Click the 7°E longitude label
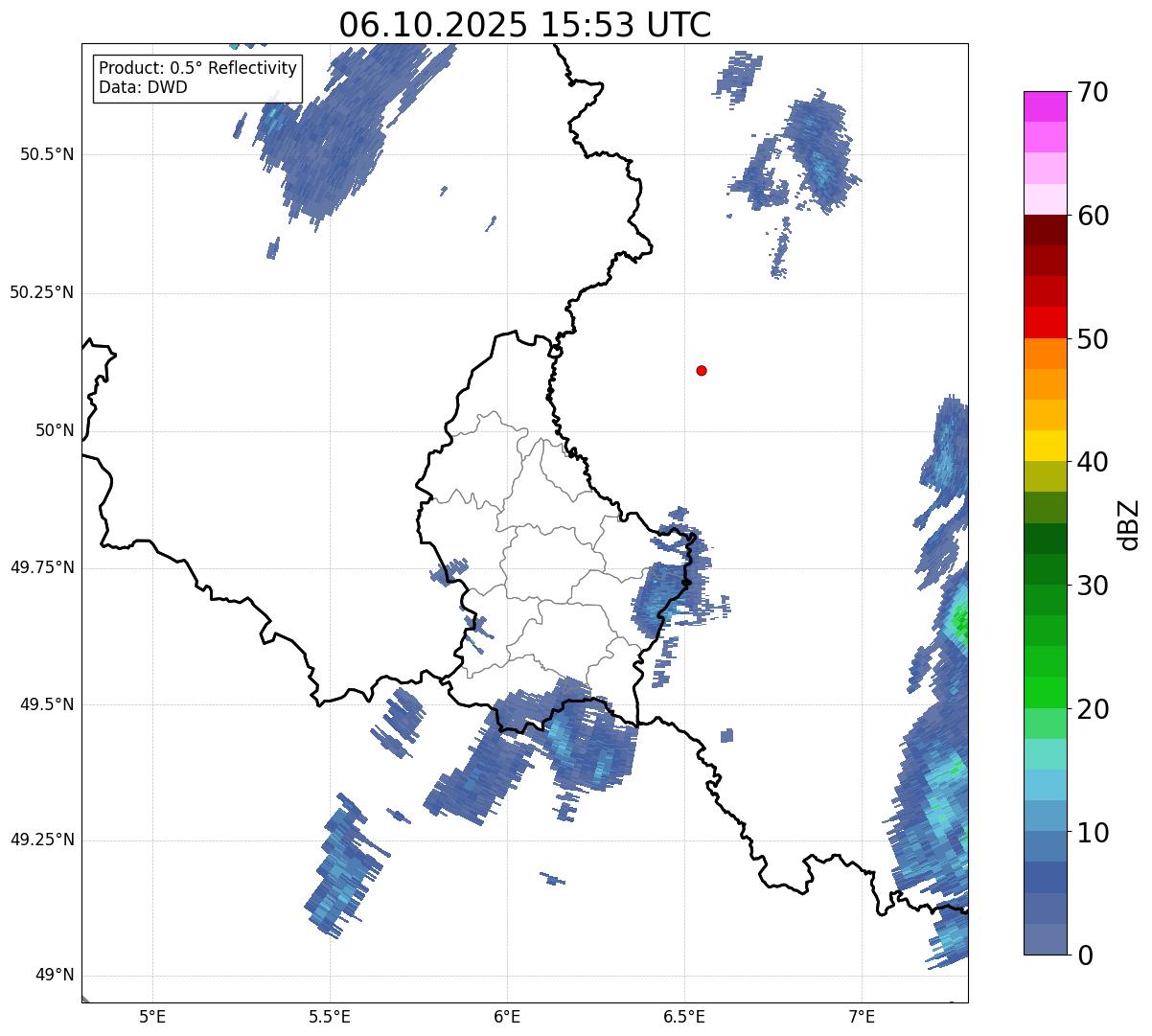The height and width of the screenshot is (1036, 1152). click(x=862, y=1016)
